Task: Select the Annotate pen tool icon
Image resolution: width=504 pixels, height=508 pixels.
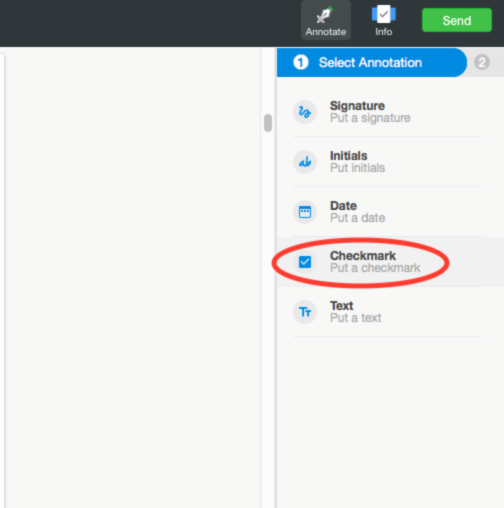Action: pos(325,15)
